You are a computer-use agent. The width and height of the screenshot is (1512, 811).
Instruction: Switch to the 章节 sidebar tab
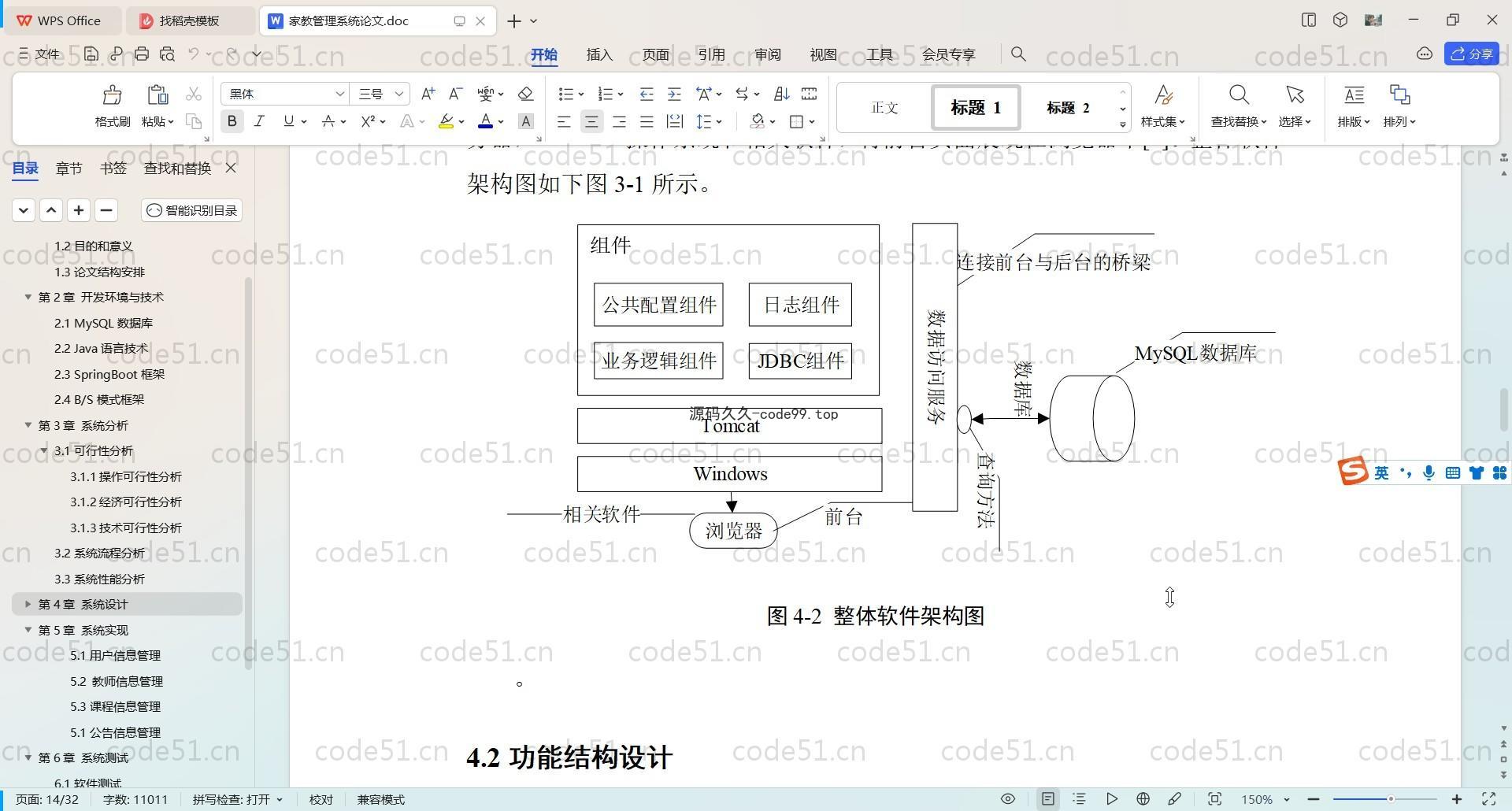tap(69, 168)
